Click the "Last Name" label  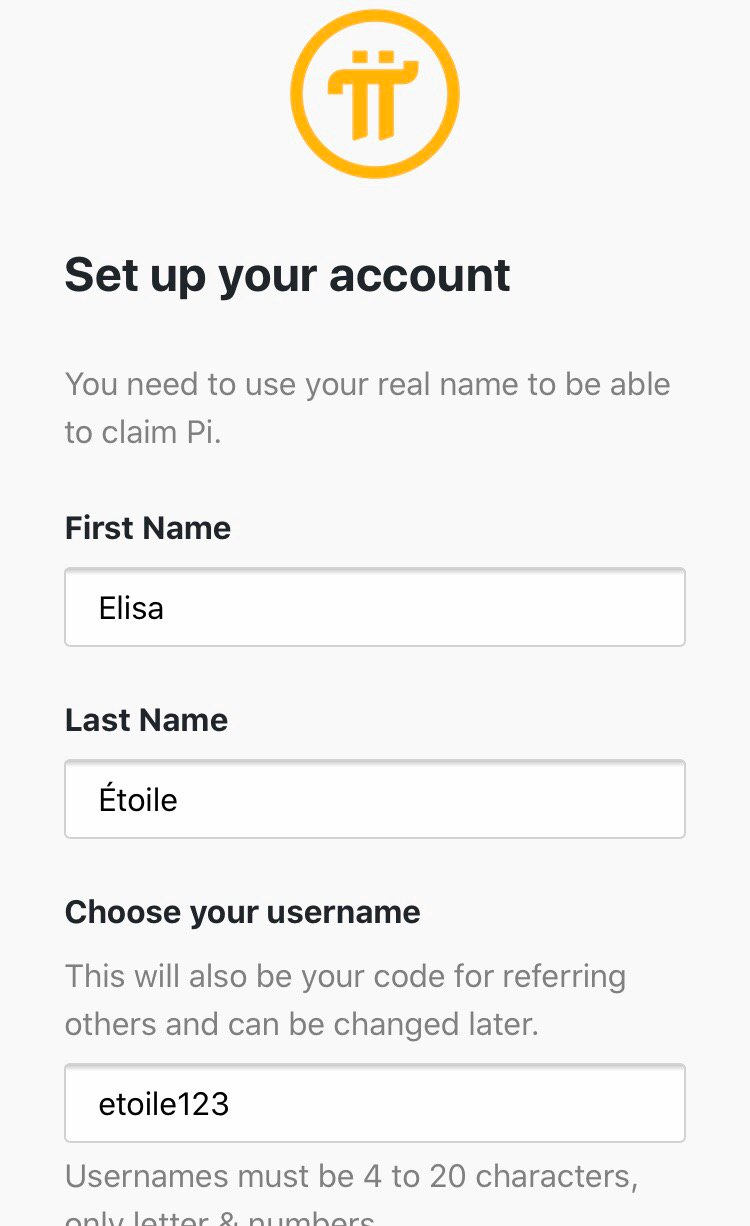(146, 720)
